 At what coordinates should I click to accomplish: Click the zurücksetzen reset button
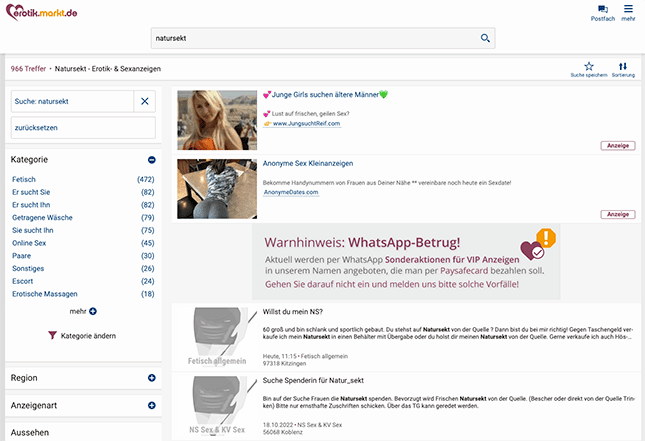pos(83,127)
